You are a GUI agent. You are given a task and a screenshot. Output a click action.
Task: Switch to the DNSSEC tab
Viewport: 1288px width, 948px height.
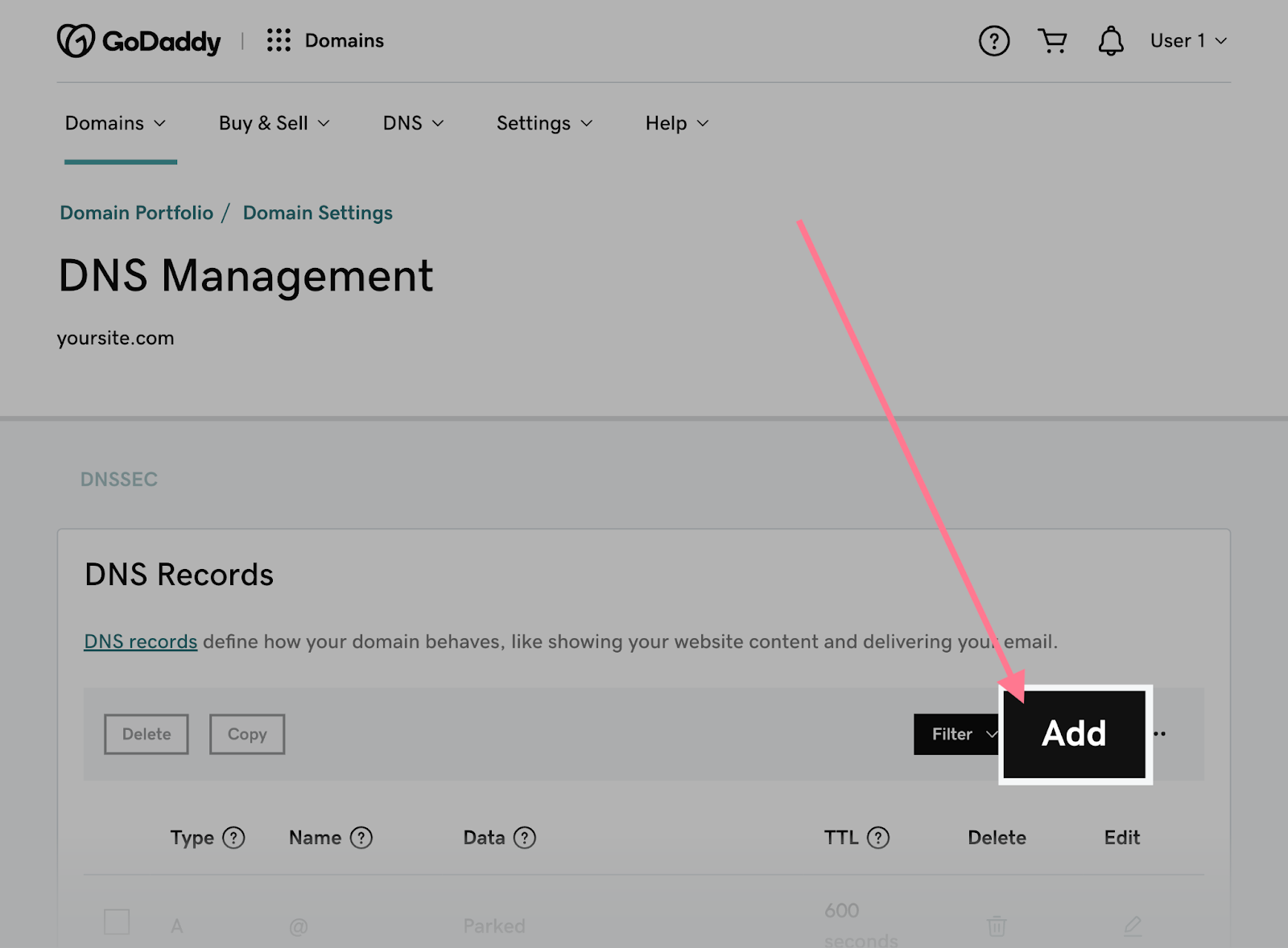click(119, 478)
